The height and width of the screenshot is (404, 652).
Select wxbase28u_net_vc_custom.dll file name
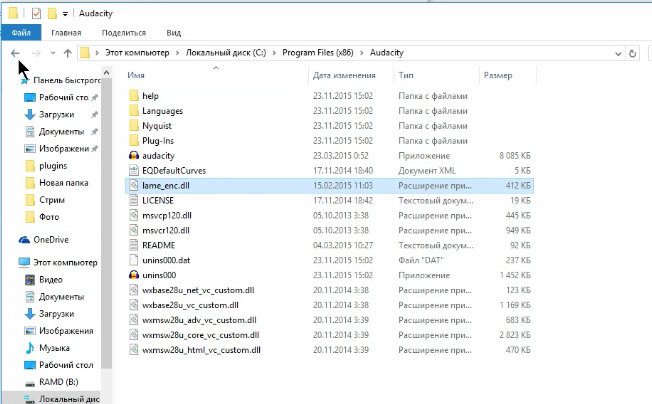[198, 290]
